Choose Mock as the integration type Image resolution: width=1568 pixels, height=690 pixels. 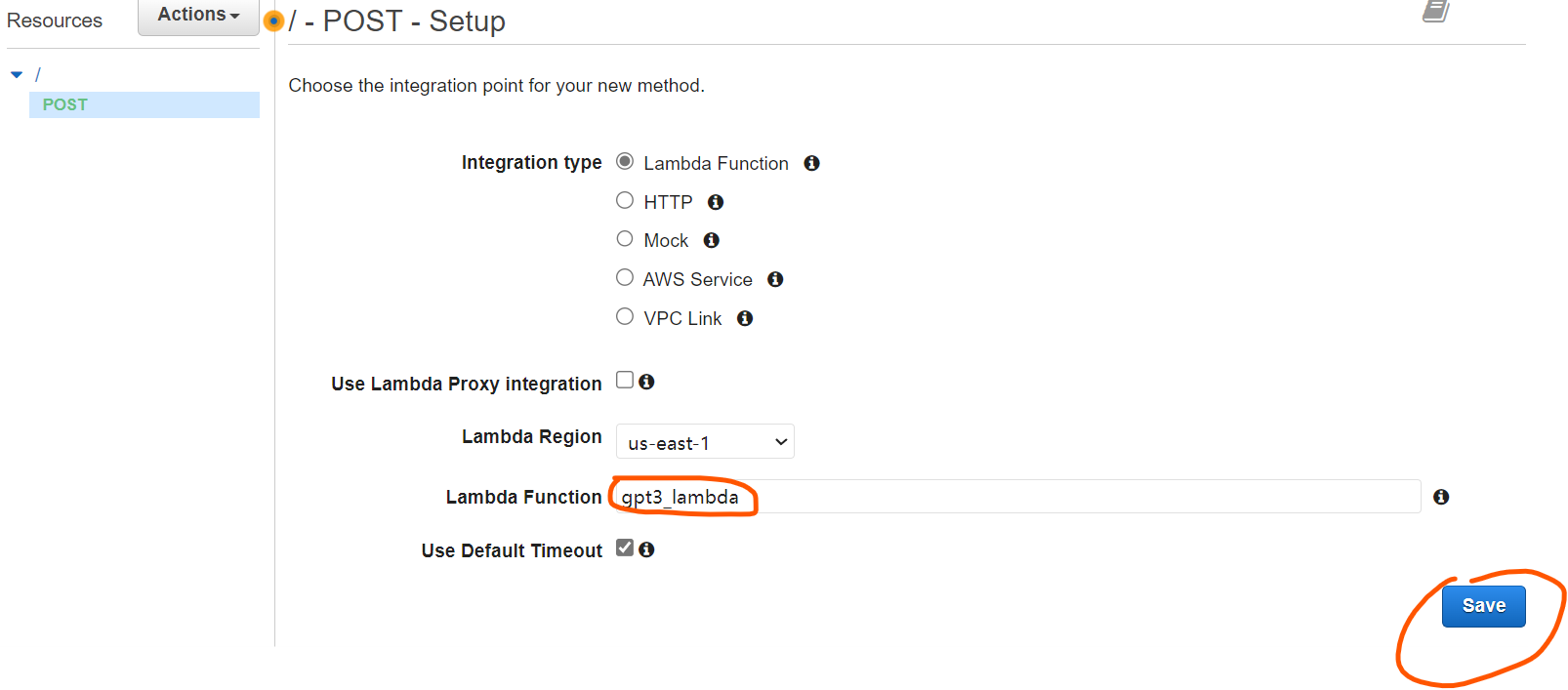point(625,238)
